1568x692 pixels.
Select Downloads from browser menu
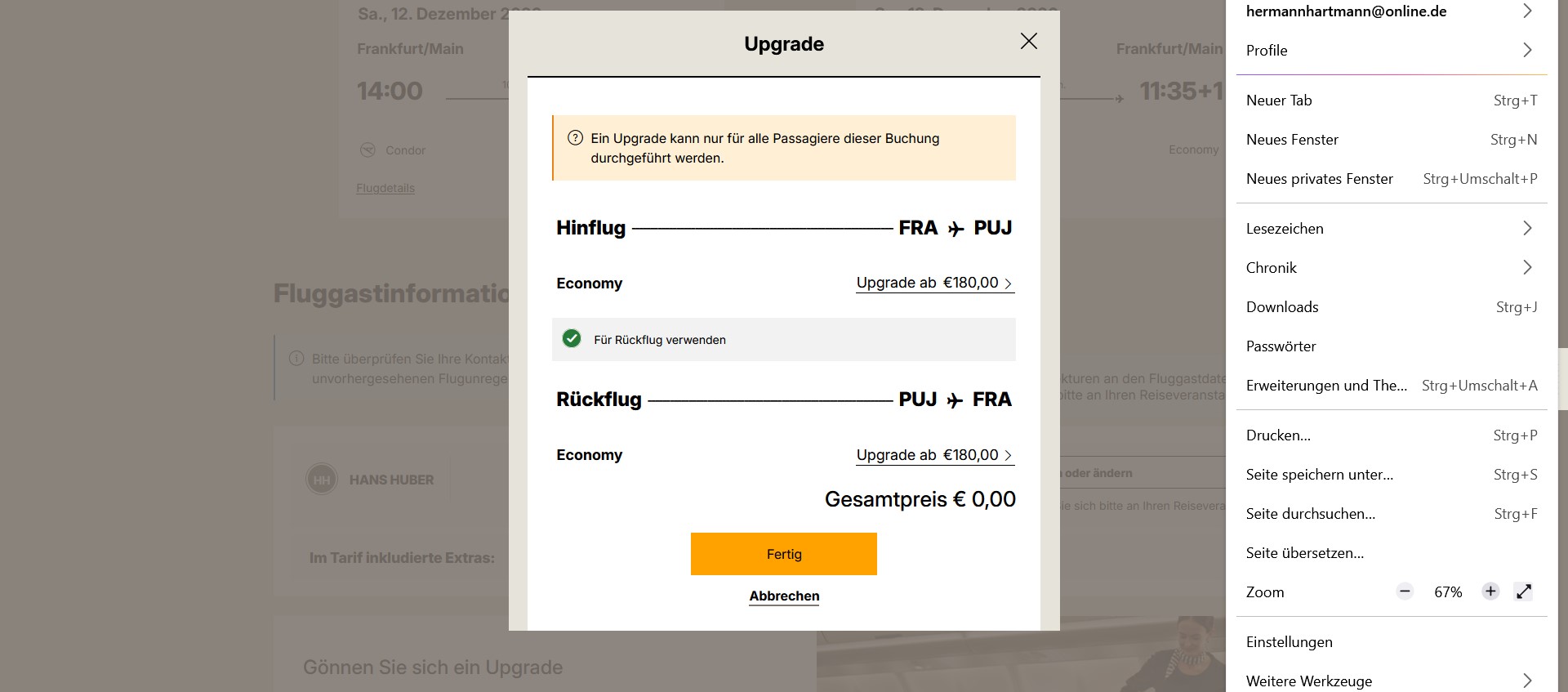coord(1282,307)
